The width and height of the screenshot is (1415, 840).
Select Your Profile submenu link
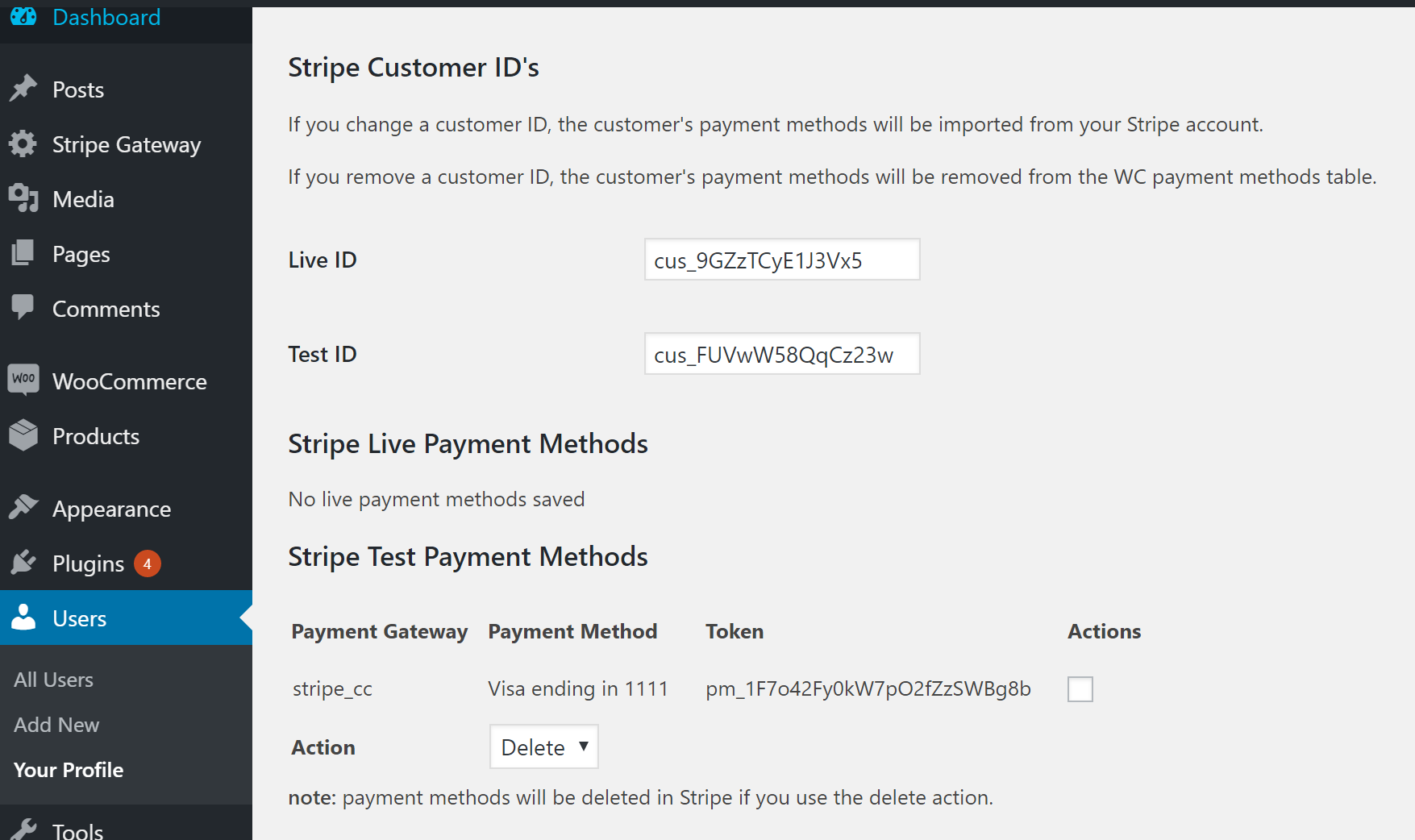point(69,770)
